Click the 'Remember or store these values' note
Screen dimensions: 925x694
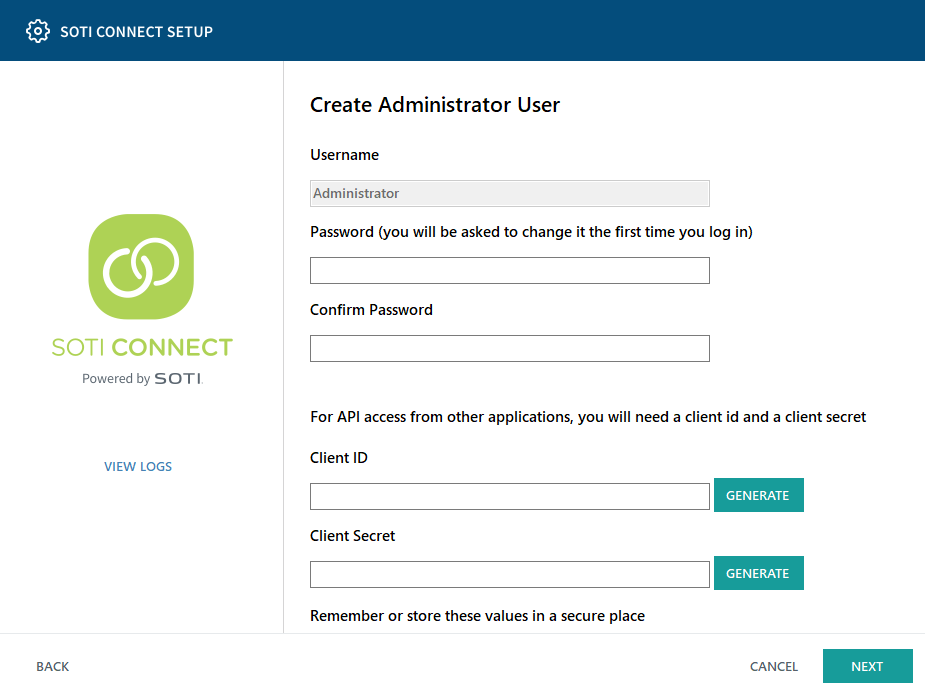tap(477, 616)
